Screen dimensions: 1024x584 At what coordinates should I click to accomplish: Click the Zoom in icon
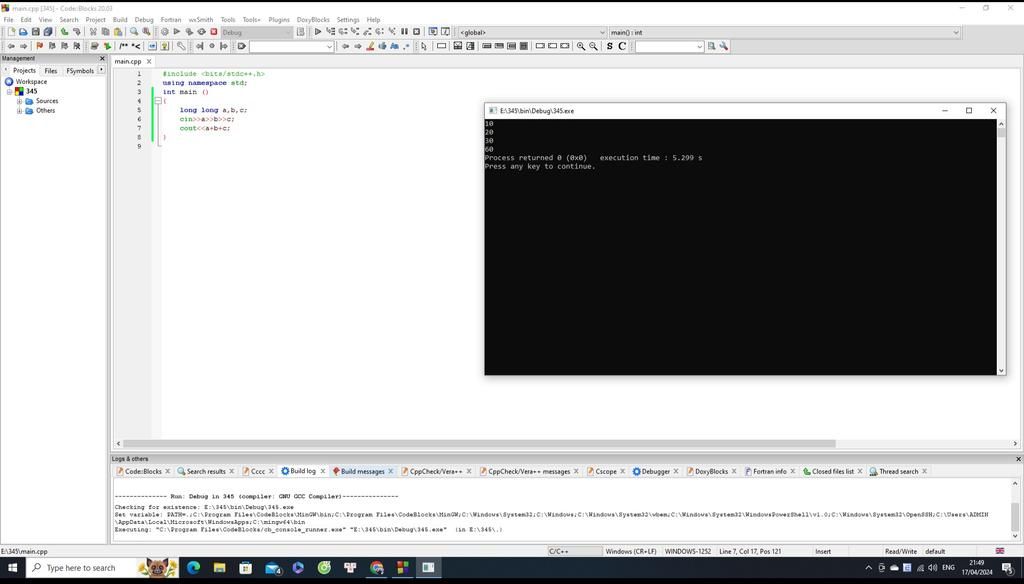(581, 46)
